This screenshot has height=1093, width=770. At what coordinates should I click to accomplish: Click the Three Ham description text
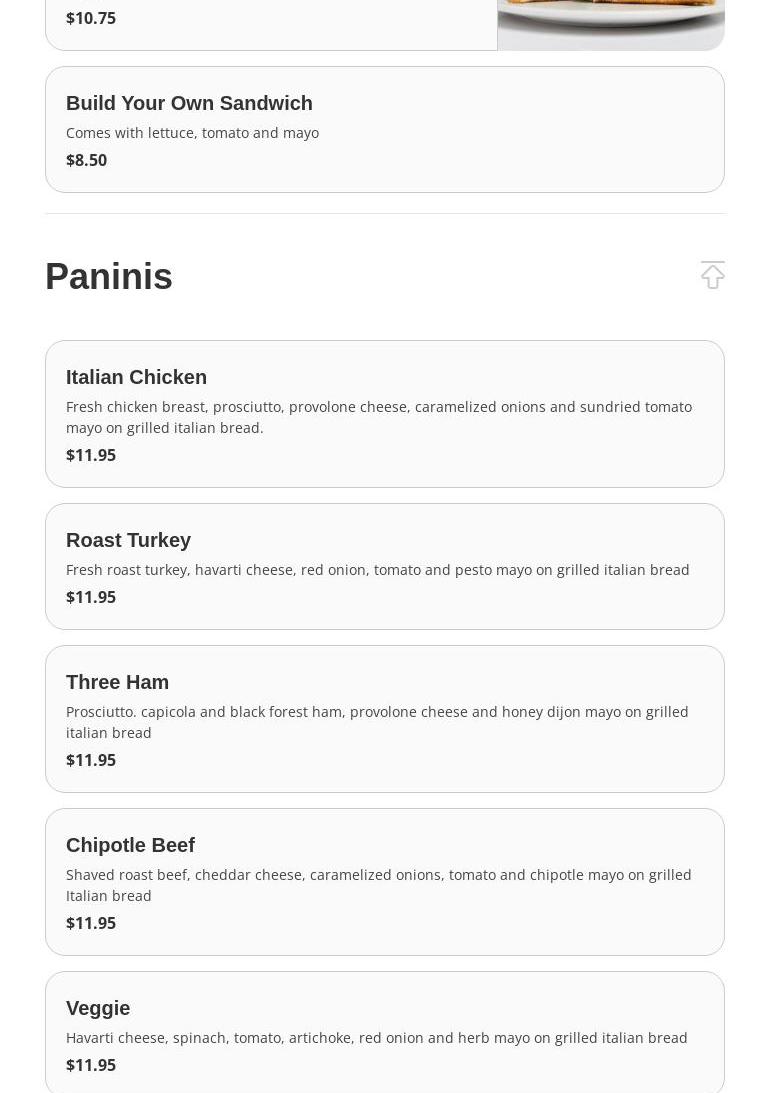376,722
